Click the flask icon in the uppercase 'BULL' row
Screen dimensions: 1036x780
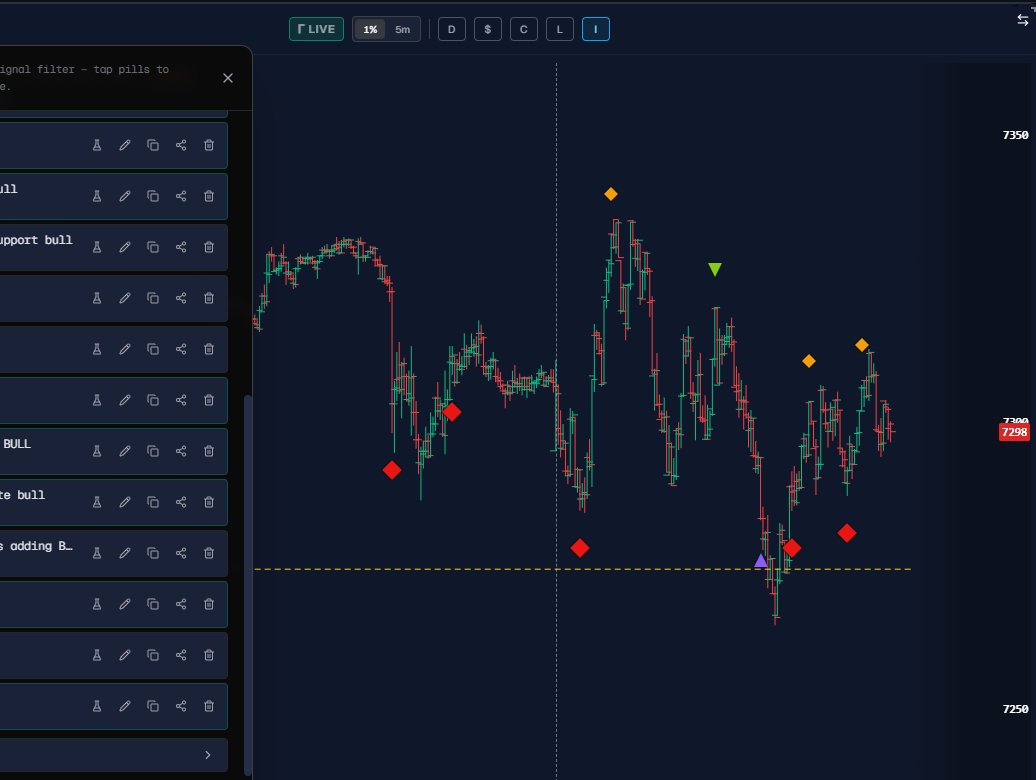click(x=96, y=451)
